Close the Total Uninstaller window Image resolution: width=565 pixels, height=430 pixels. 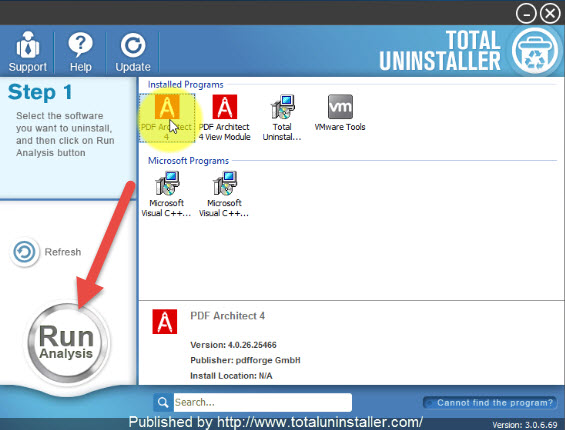550,14
